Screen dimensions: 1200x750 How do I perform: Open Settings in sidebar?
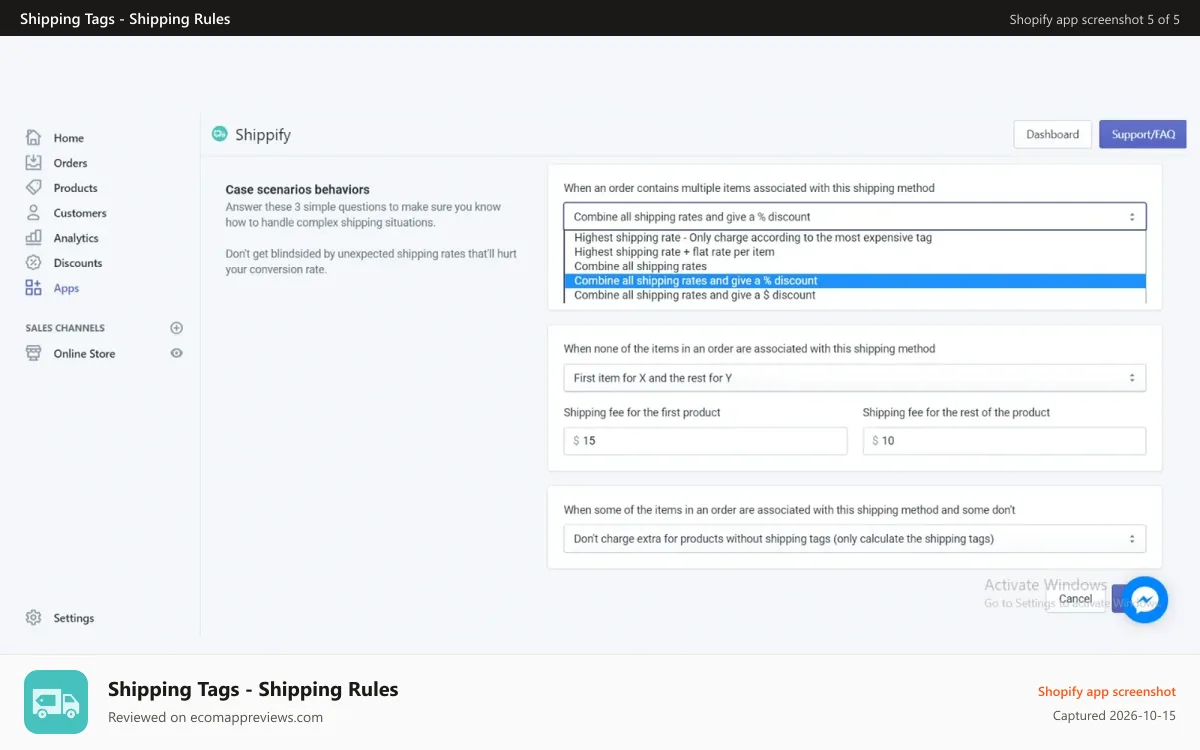[x=74, y=618]
